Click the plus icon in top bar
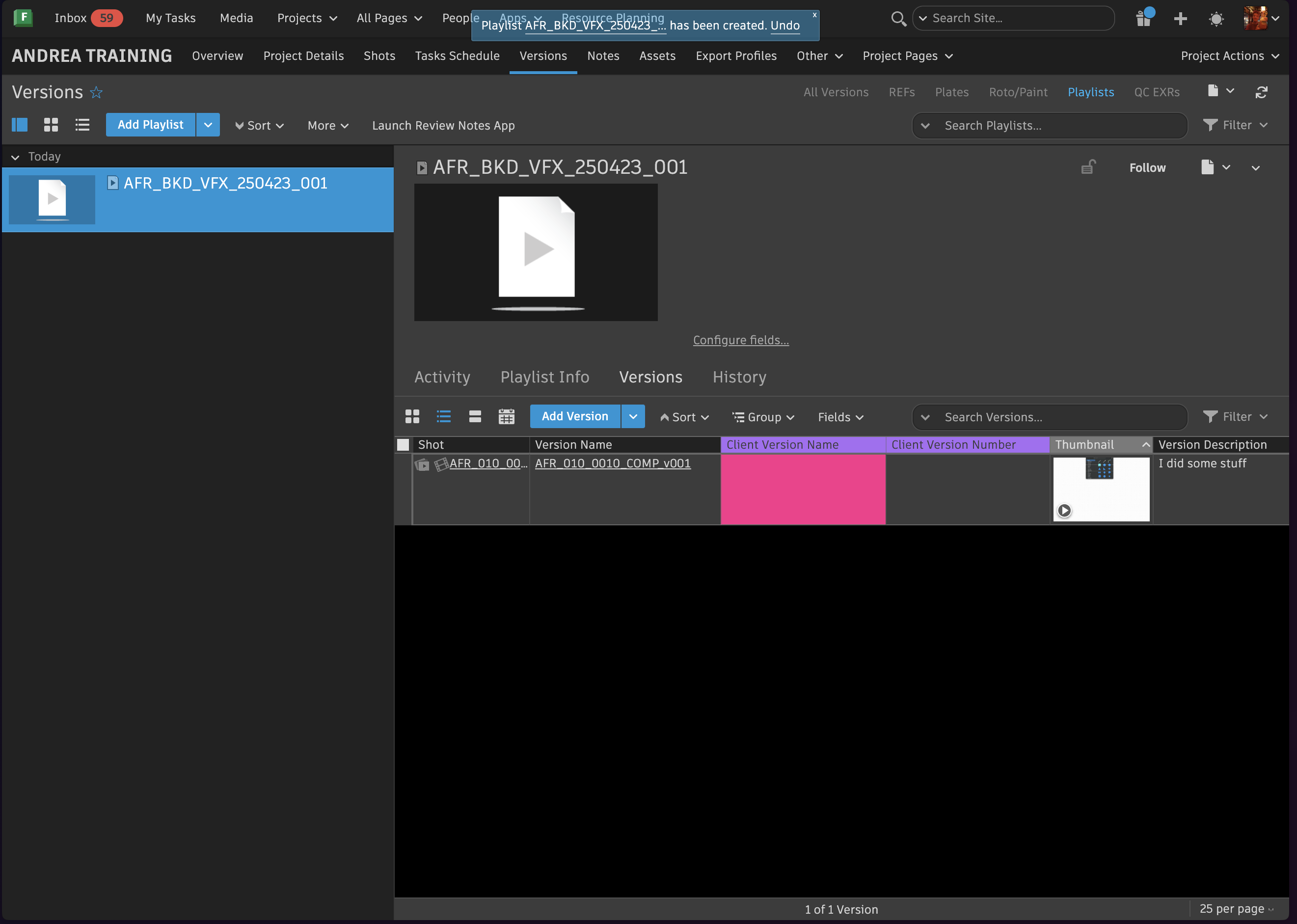This screenshot has width=1297, height=924. 1180,18
